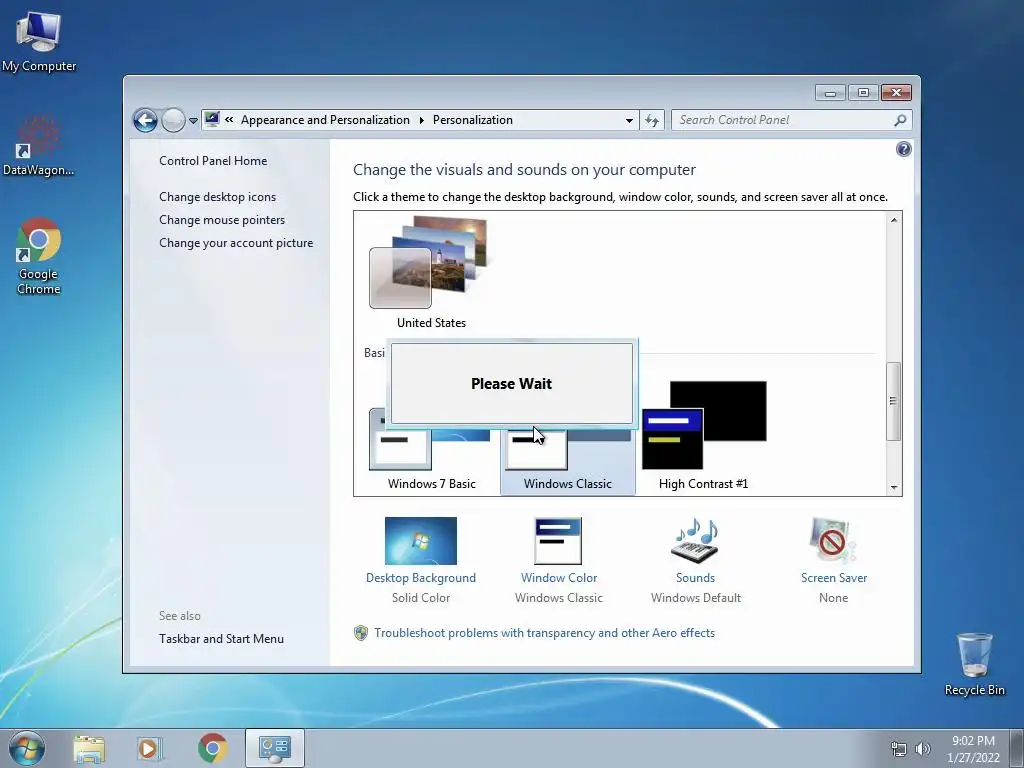
Task: Click the theme list scrollbar thumb
Action: tap(893, 401)
